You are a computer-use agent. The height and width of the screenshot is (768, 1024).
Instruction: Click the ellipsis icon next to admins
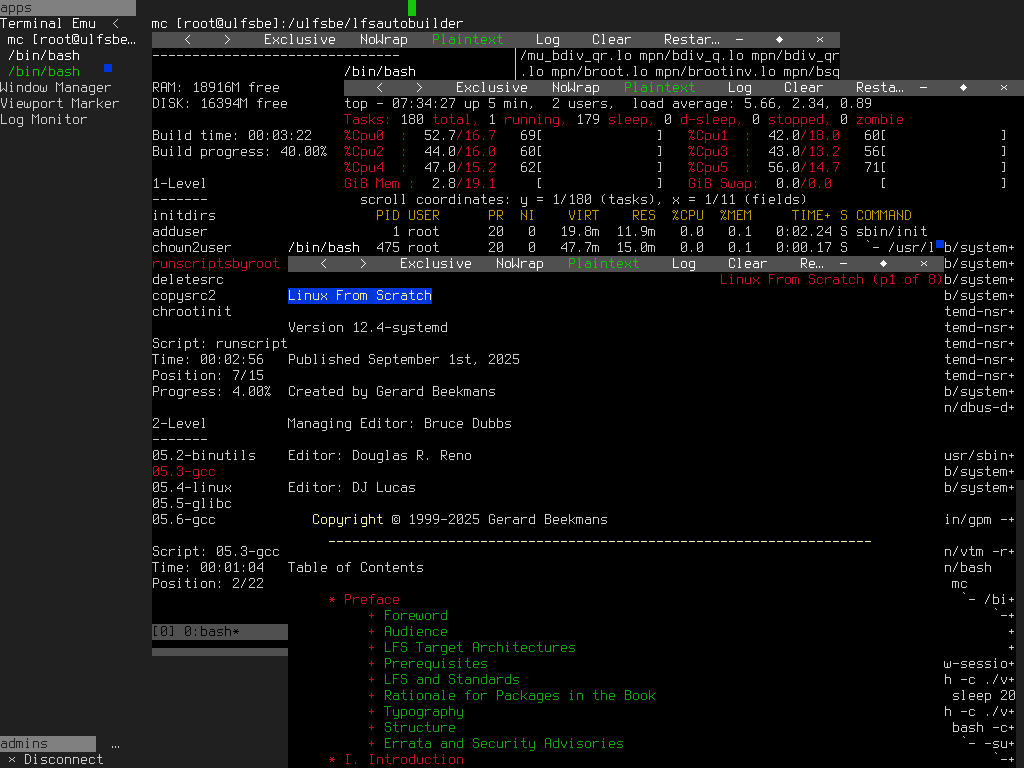[116, 744]
